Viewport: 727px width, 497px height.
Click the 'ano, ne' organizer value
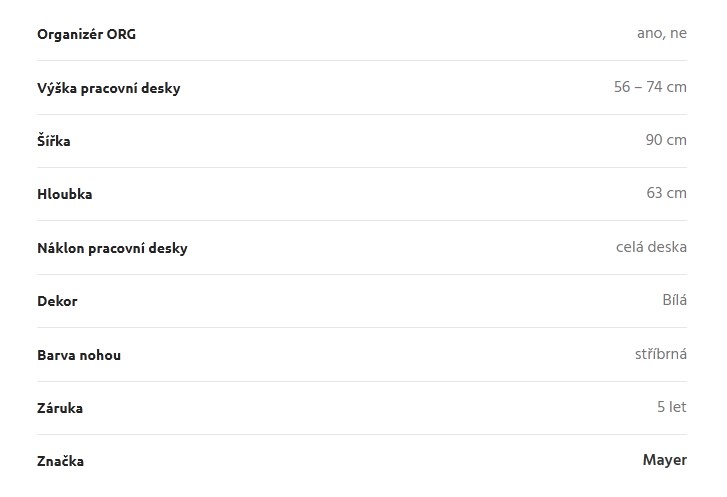662,33
